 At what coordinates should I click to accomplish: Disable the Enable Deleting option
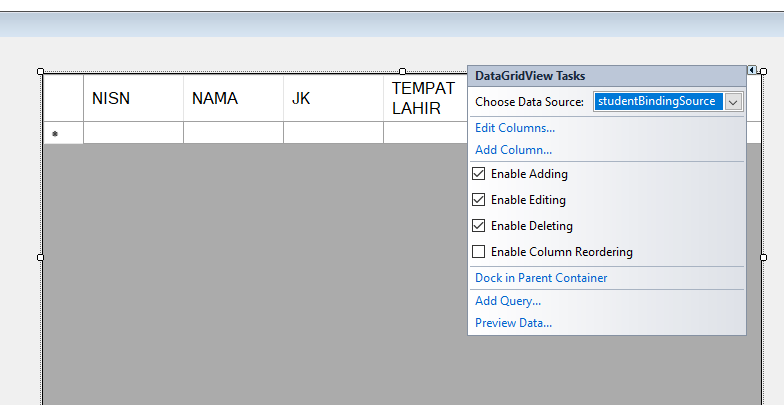(479, 226)
